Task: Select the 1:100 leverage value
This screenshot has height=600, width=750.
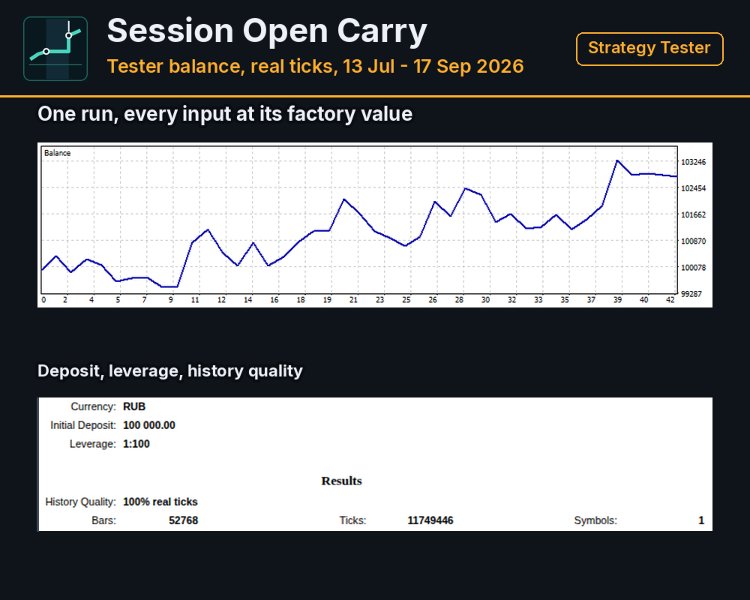Action: [x=136, y=444]
